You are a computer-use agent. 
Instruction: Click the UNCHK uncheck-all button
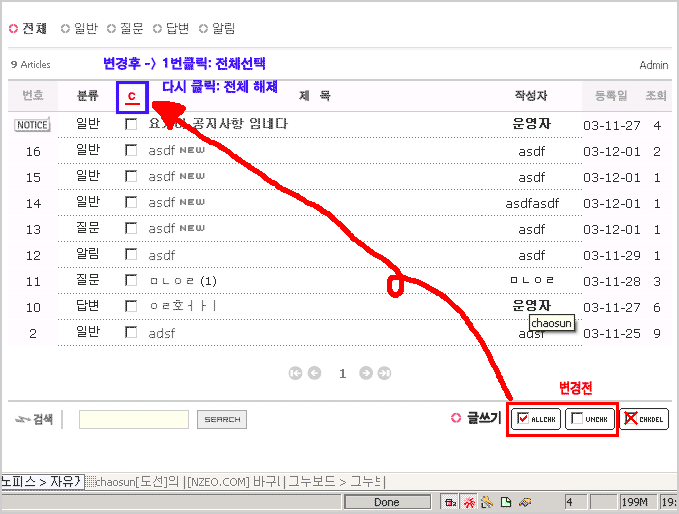[x=590, y=419]
